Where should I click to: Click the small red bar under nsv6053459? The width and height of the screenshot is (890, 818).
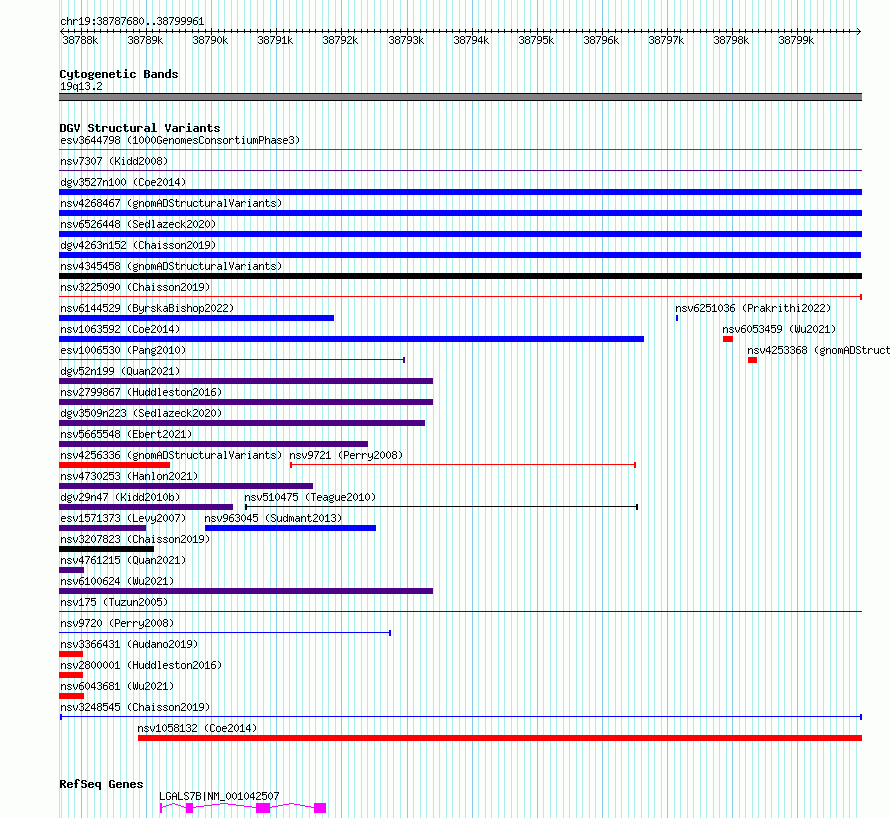[728, 339]
